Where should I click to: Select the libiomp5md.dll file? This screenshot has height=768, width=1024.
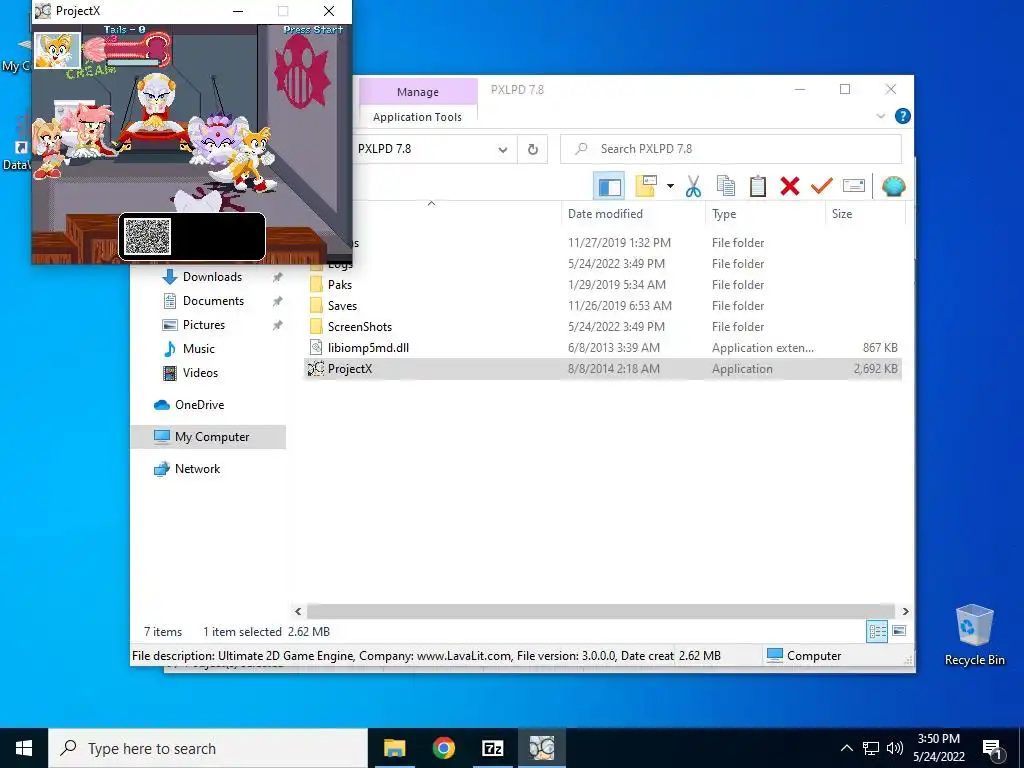point(368,347)
